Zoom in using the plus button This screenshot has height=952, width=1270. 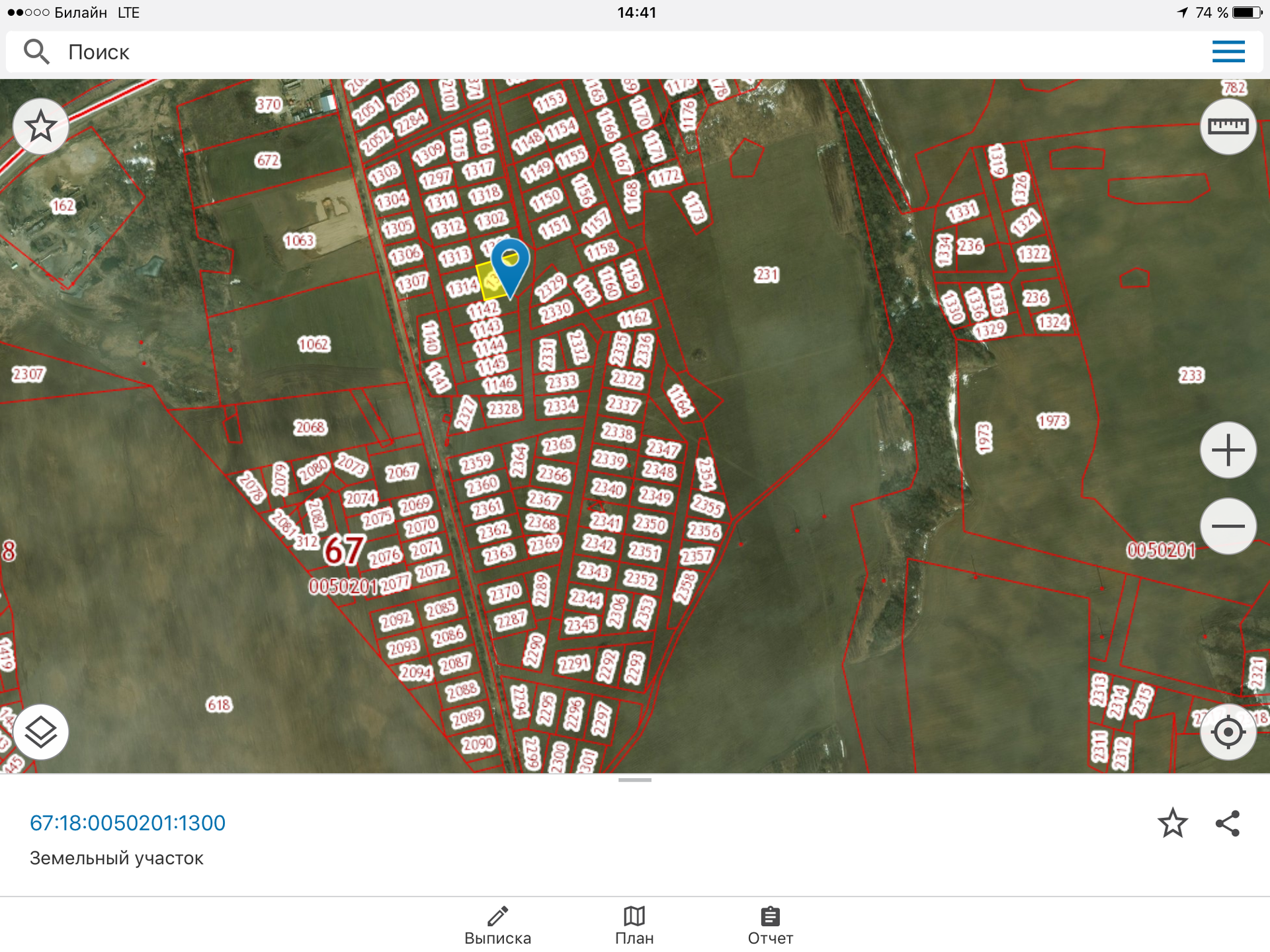[x=1228, y=450]
